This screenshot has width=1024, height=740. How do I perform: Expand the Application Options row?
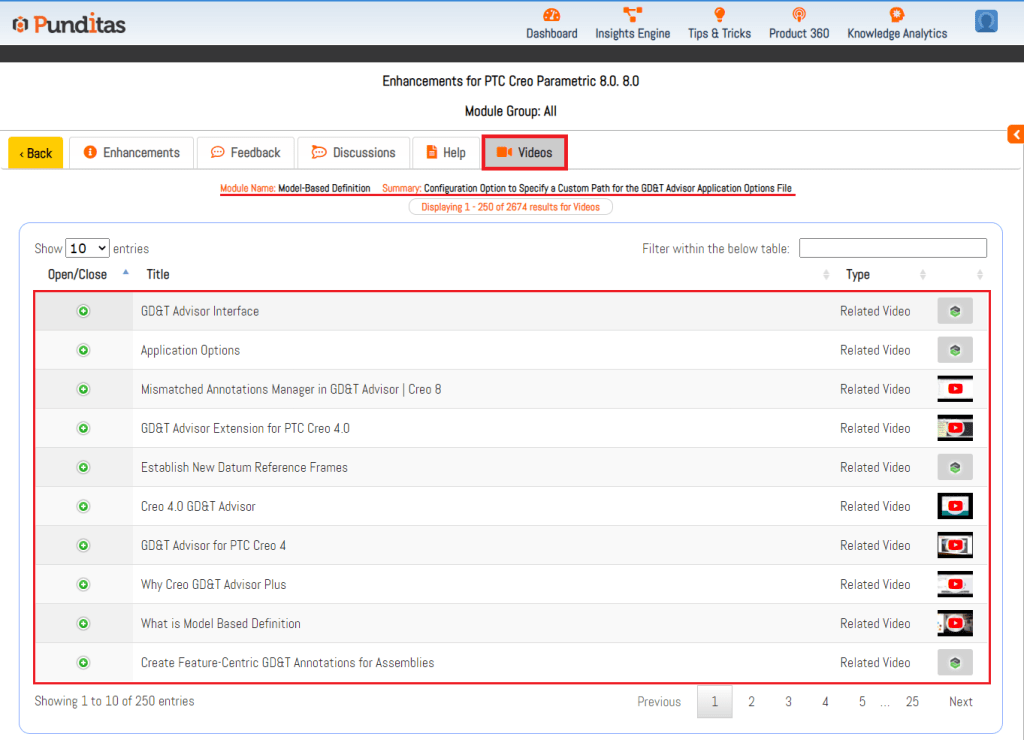click(84, 350)
